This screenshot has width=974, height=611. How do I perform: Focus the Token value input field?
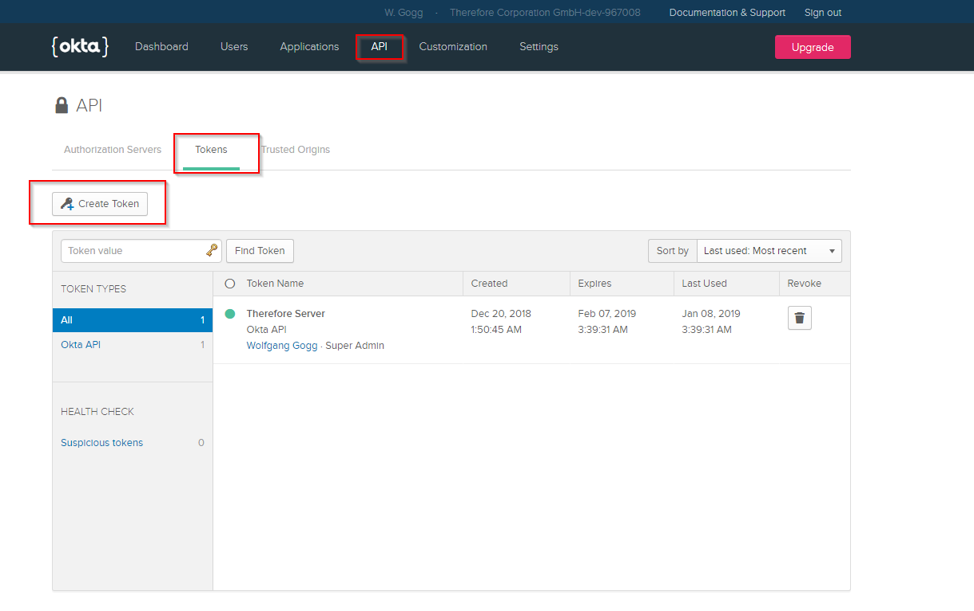(133, 251)
